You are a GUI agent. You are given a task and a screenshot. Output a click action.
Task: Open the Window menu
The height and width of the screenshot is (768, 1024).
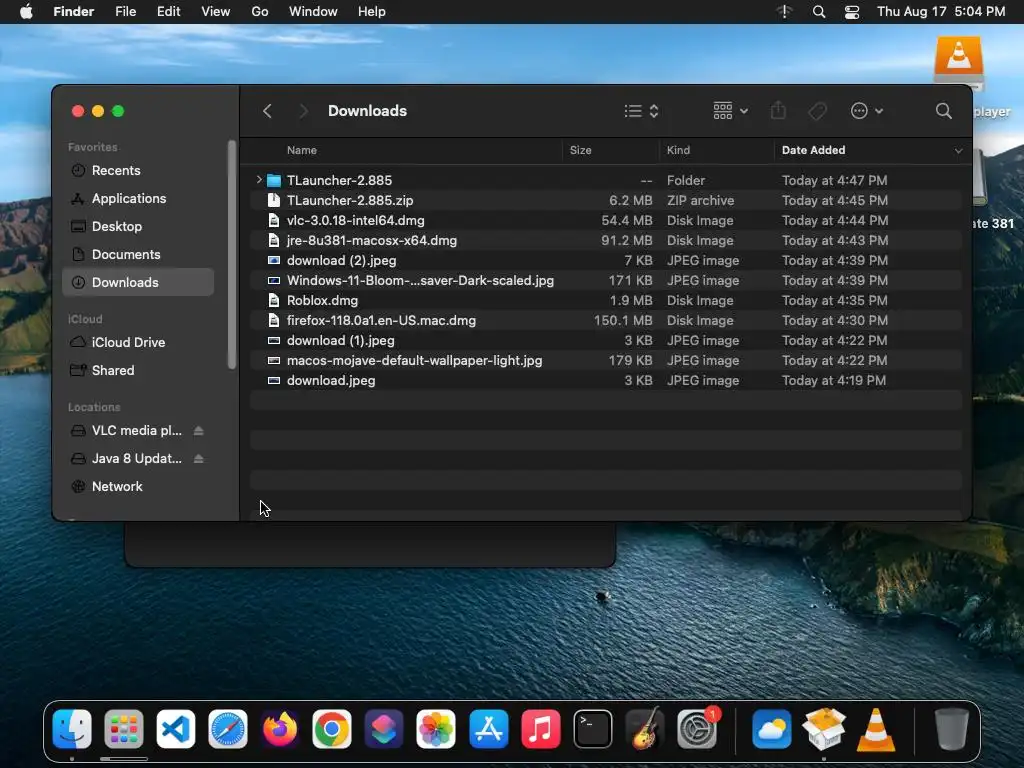pyautogui.click(x=313, y=12)
